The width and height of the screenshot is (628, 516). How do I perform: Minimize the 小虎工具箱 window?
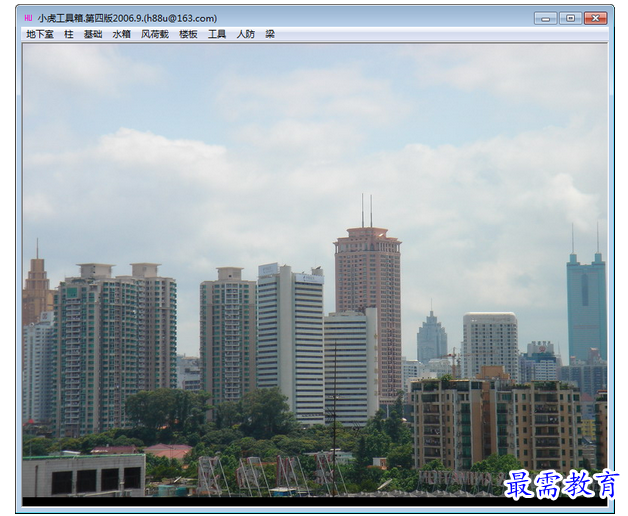pos(545,18)
